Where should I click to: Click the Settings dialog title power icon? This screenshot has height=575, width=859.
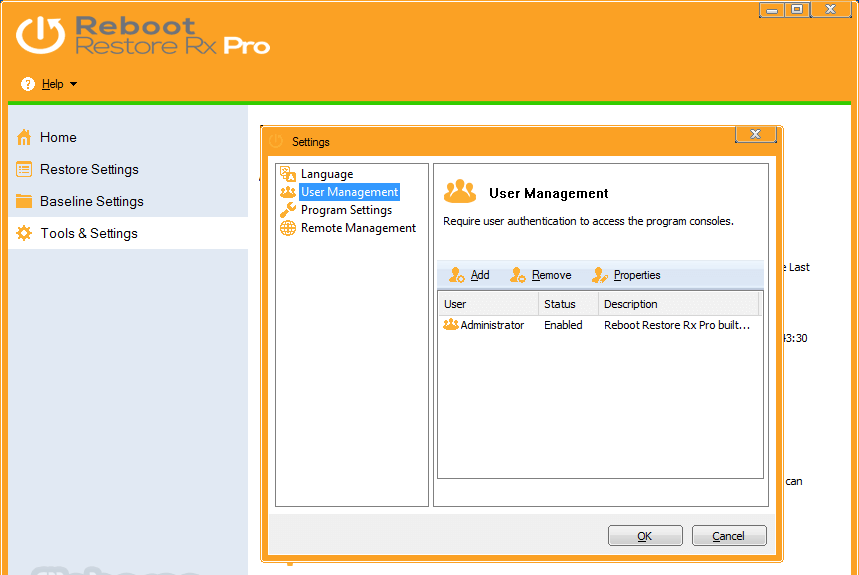click(276, 141)
